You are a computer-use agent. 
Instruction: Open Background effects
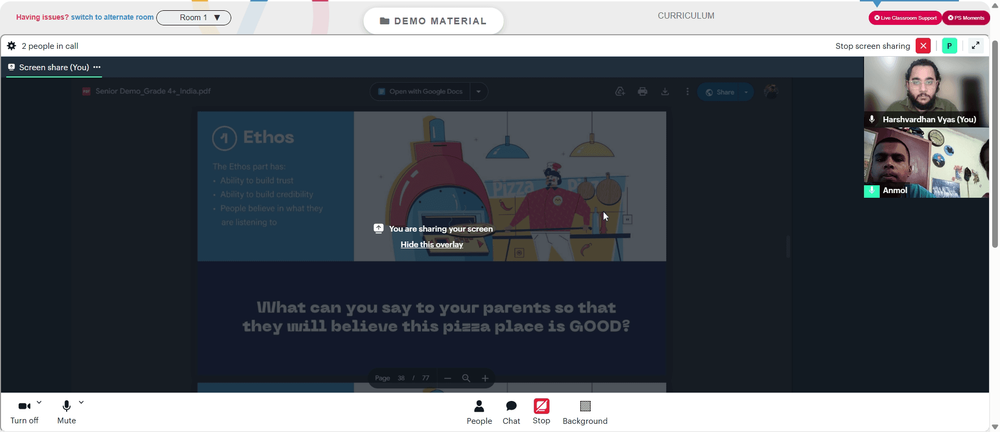click(x=585, y=412)
